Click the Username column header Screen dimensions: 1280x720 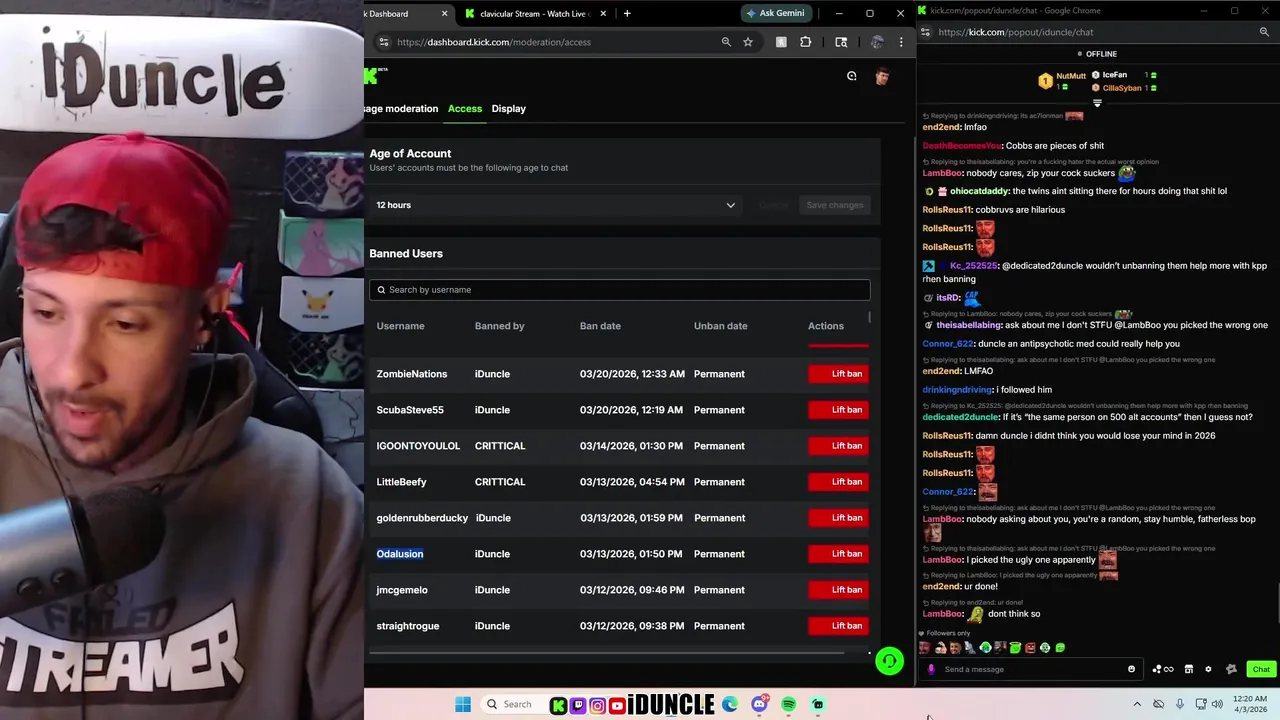click(400, 326)
